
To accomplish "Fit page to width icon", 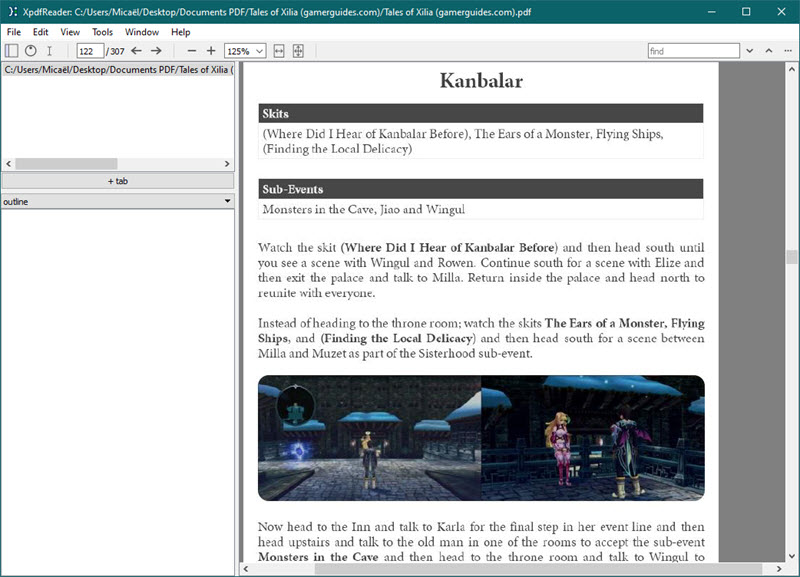I will point(279,50).
